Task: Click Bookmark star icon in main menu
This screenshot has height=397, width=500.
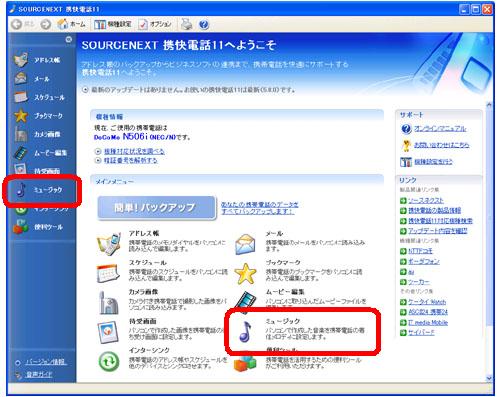Action: coord(245,274)
